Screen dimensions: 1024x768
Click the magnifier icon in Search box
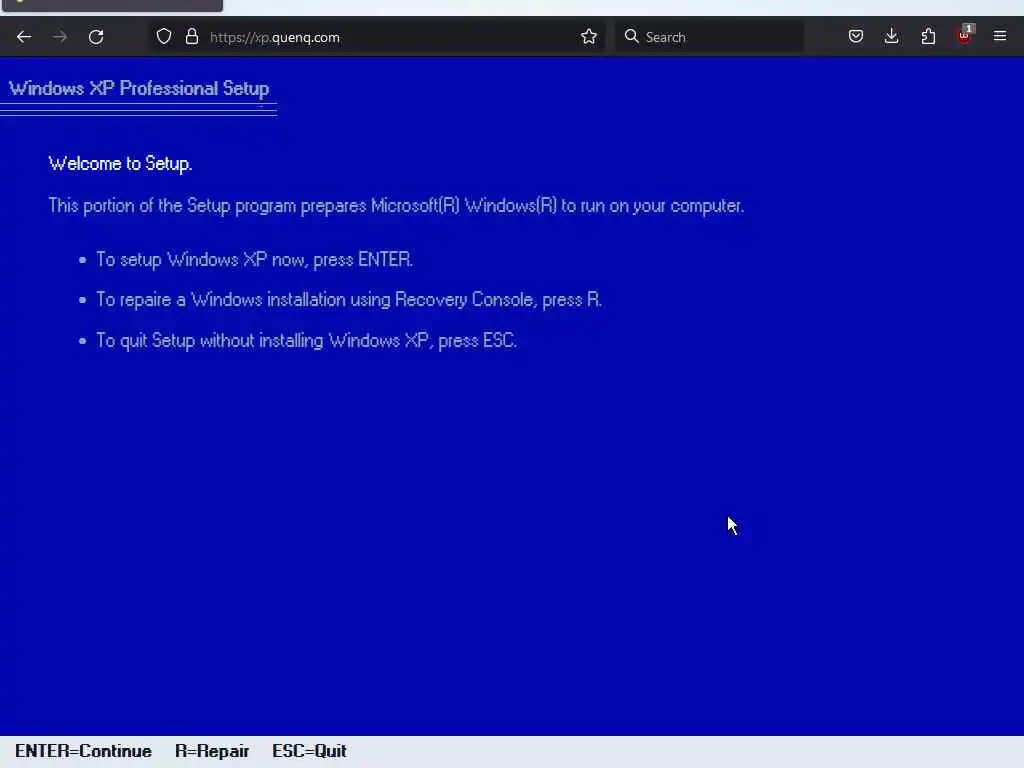click(631, 37)
